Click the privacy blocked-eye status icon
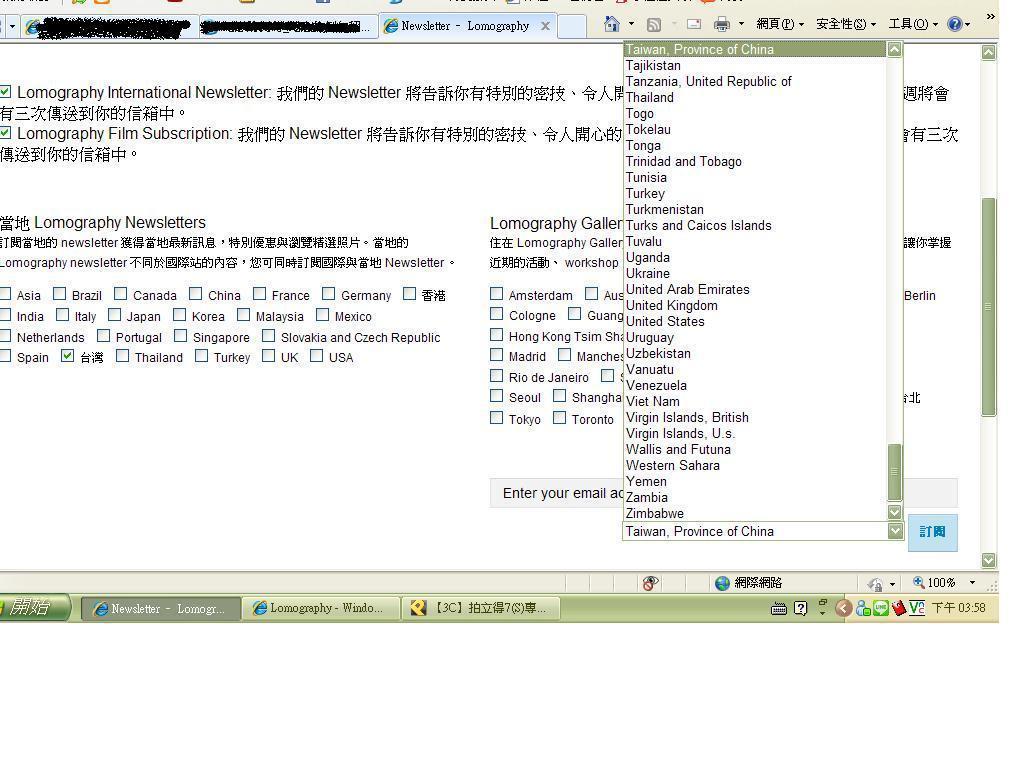The width and height of the screenshot is (1024, 768). point(650,583)
